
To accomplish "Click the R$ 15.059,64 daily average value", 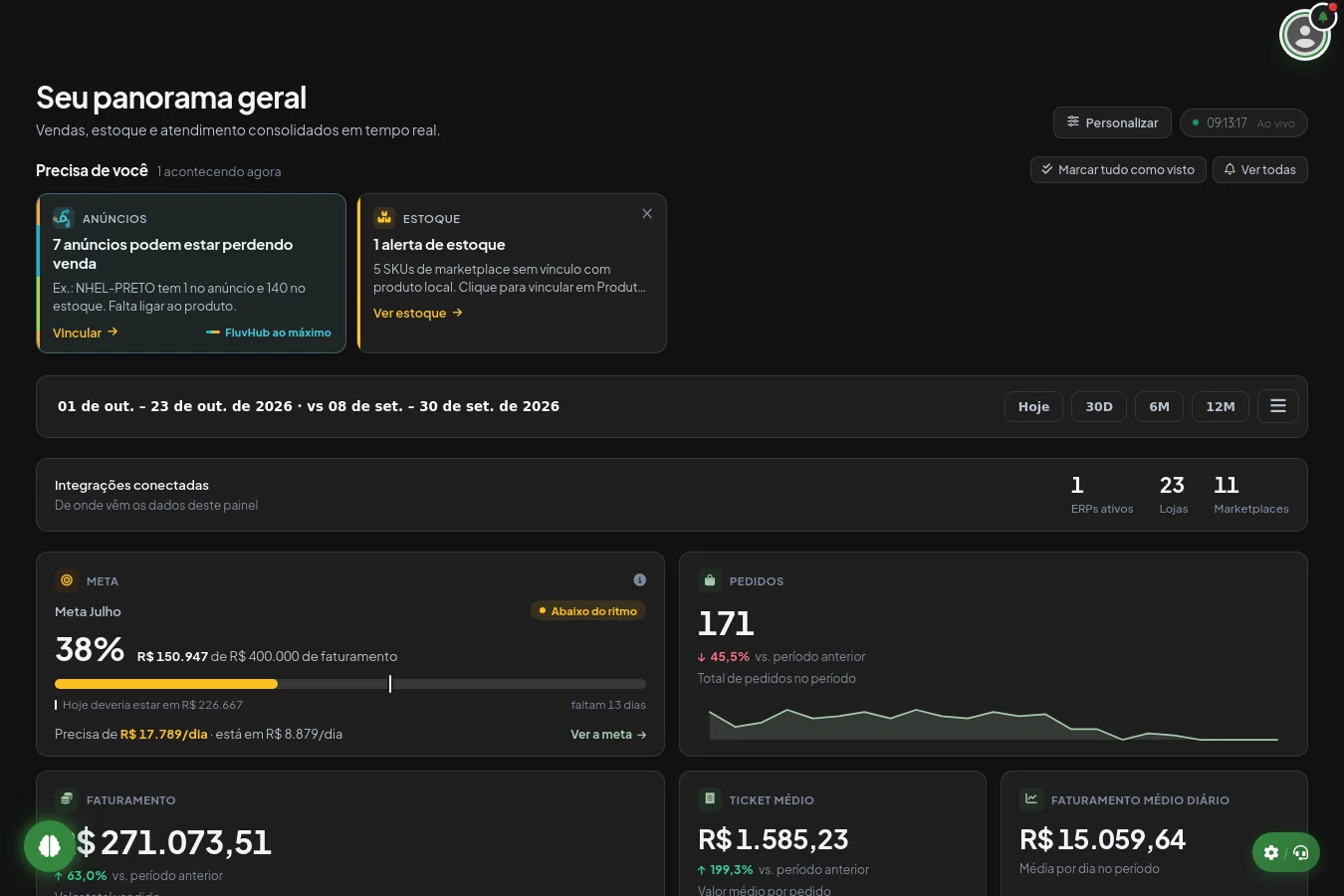I will pos(1102,839).
